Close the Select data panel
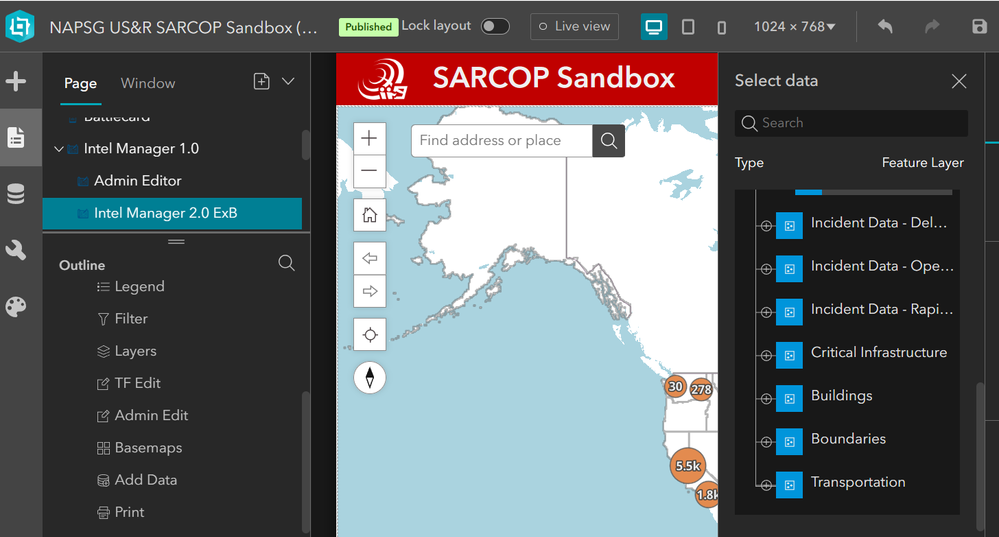This screenshot has width=999, height=537. [x=959, y=81]
